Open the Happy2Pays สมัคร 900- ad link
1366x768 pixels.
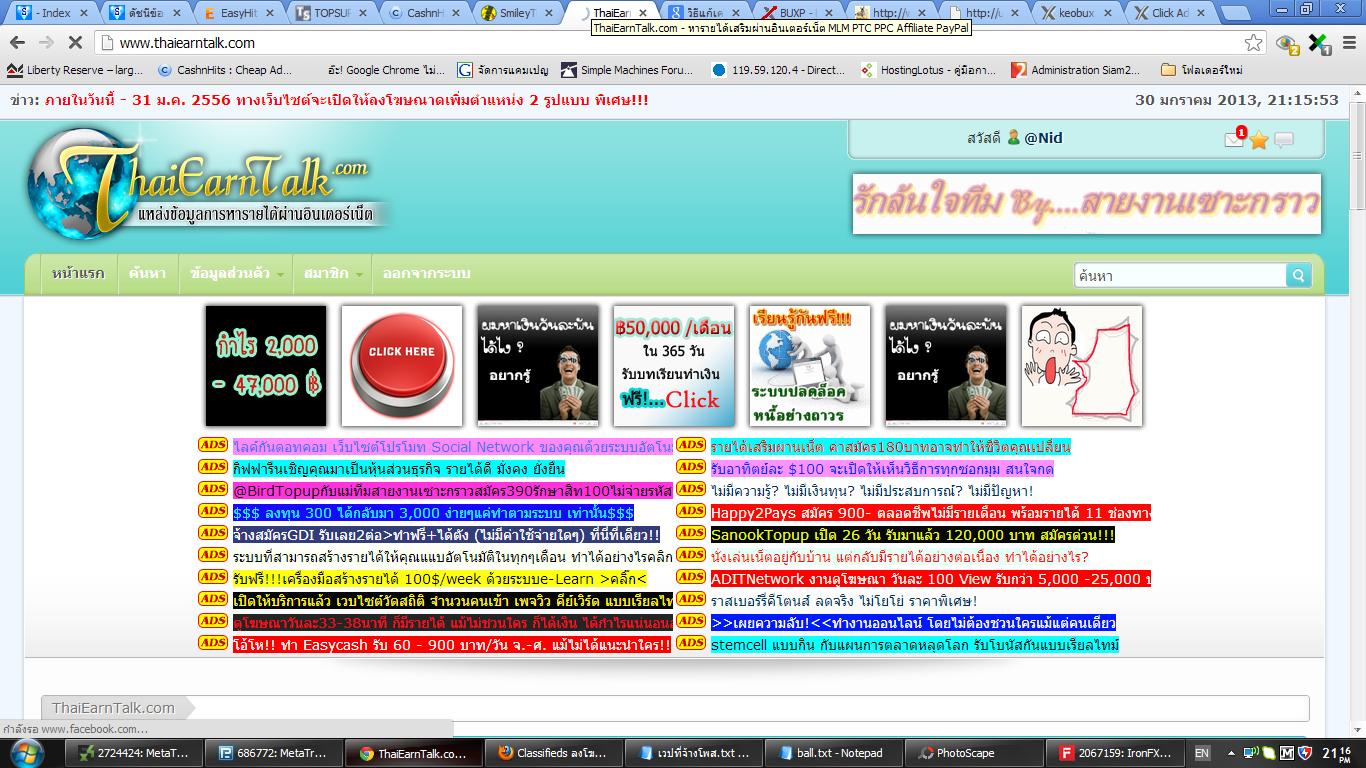point(930,513)
